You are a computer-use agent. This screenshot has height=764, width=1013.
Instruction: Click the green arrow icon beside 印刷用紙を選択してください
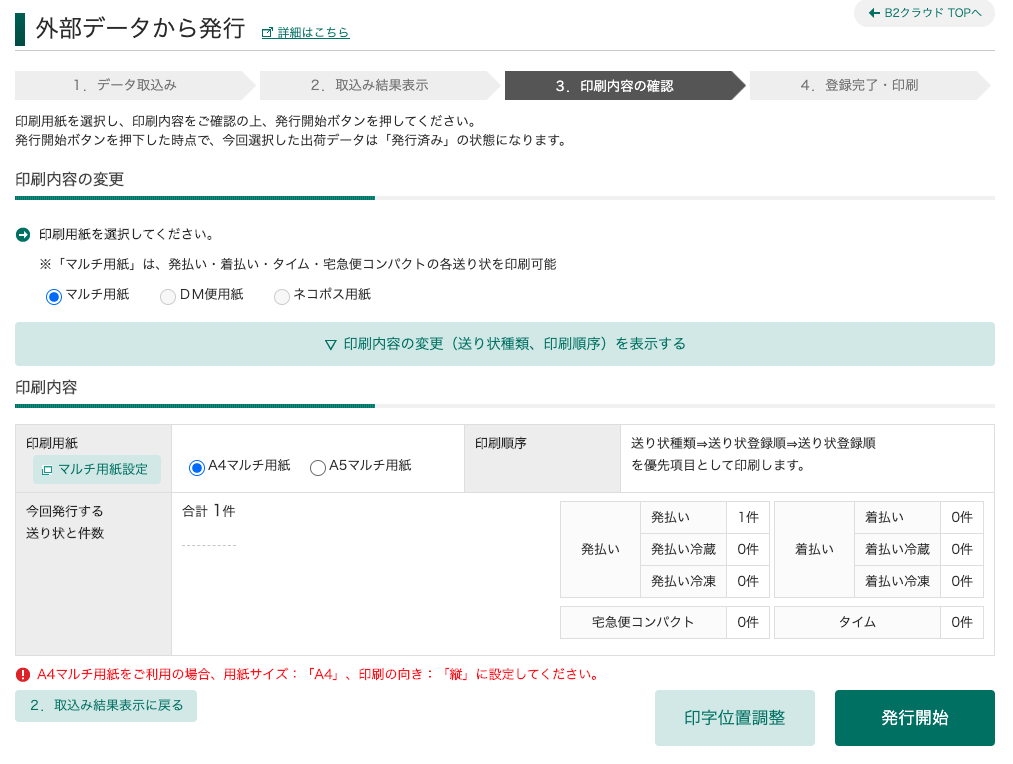(x=23, y=235)
